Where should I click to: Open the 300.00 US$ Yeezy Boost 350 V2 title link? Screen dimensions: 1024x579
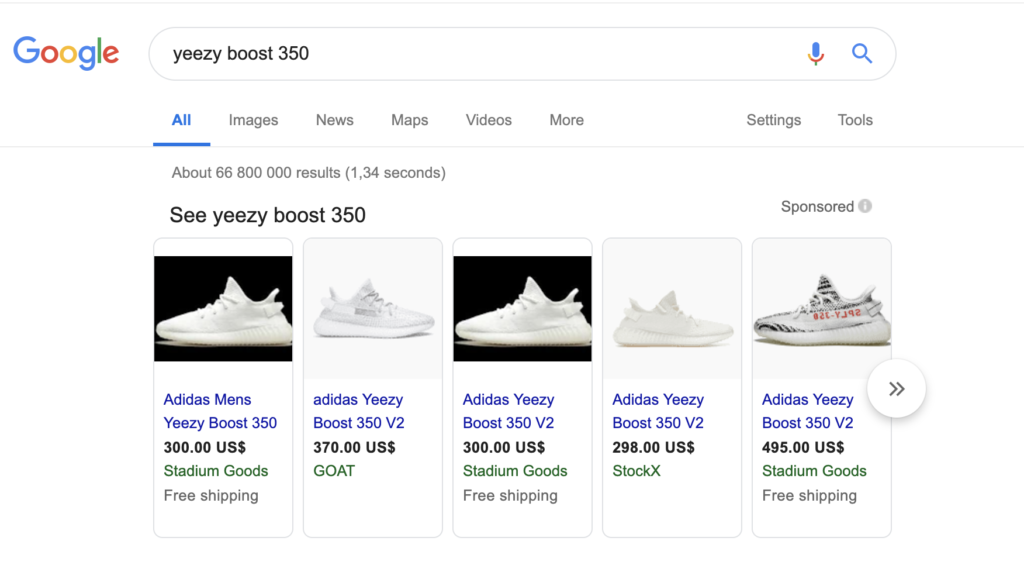pyautogui.click(x=508, y=411)
